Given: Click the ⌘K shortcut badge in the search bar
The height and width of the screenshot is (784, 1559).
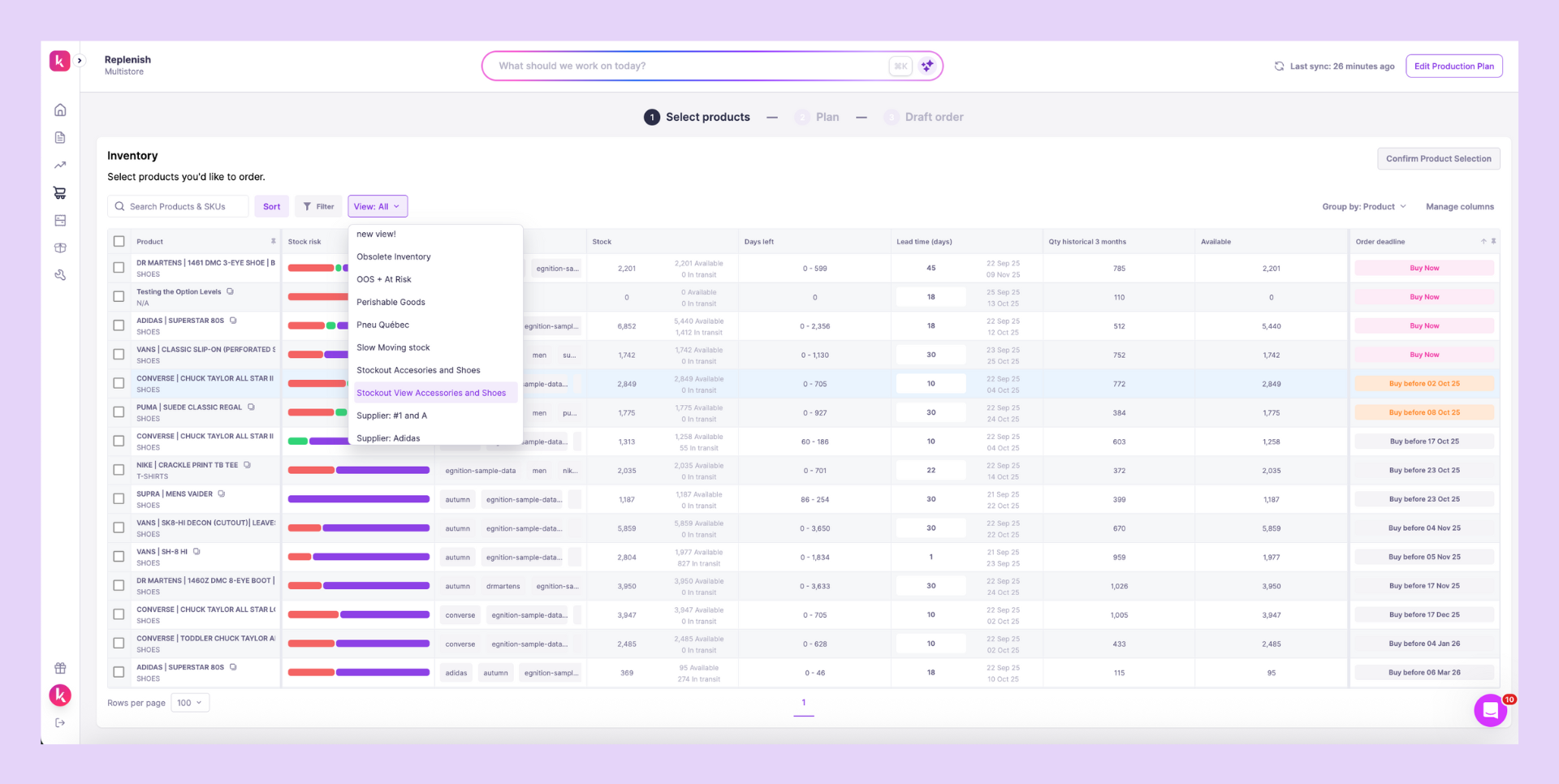Looking at the screenshot, I should (900, 66).
